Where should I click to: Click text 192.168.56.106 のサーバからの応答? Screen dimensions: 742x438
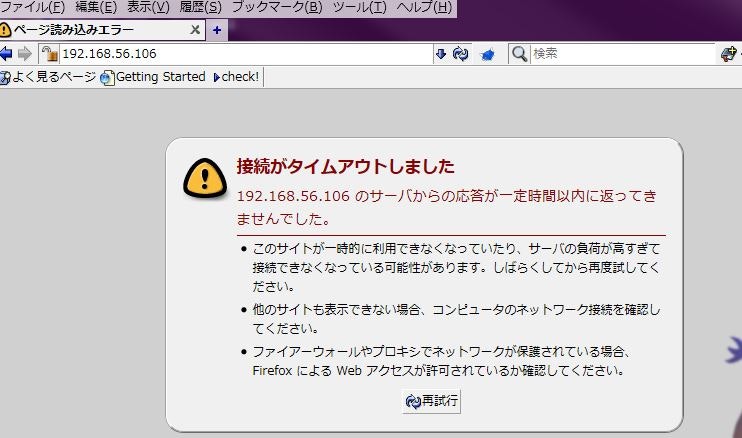446,207
